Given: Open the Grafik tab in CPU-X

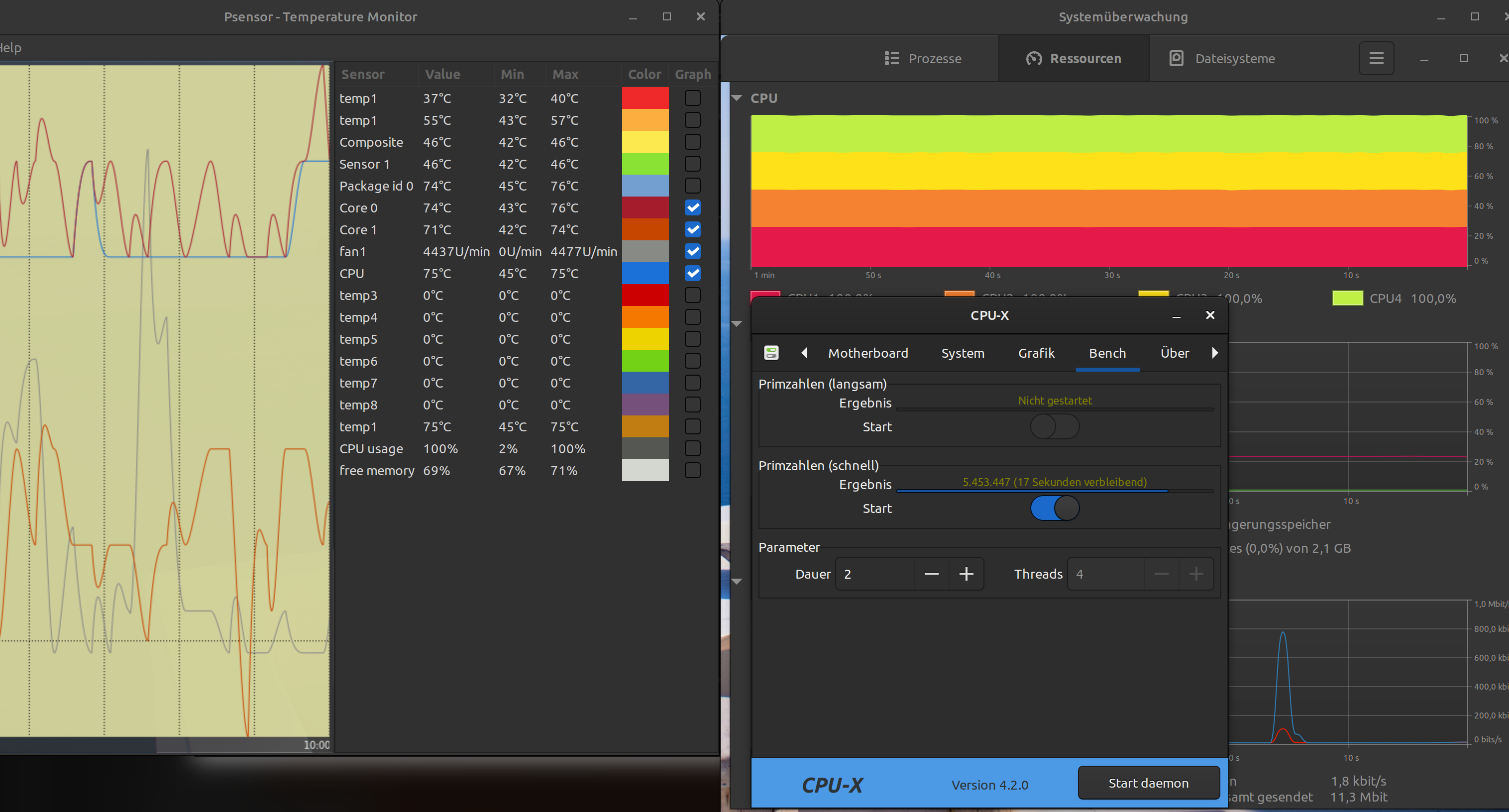Looking at the screenshot, I should click(1036, 353).
